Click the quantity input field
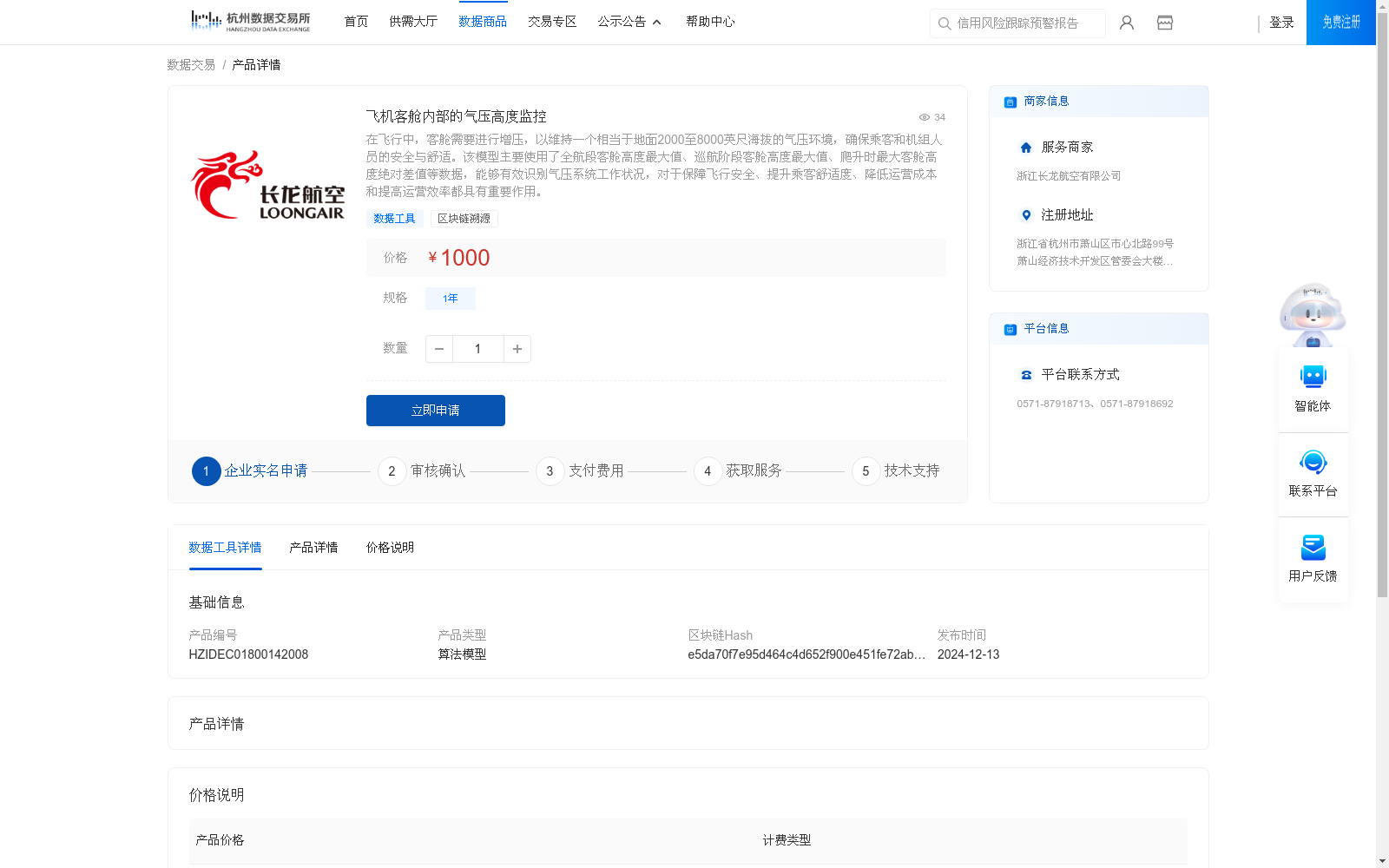Viewport: 1389px width, 868px height. pos(477,349)
